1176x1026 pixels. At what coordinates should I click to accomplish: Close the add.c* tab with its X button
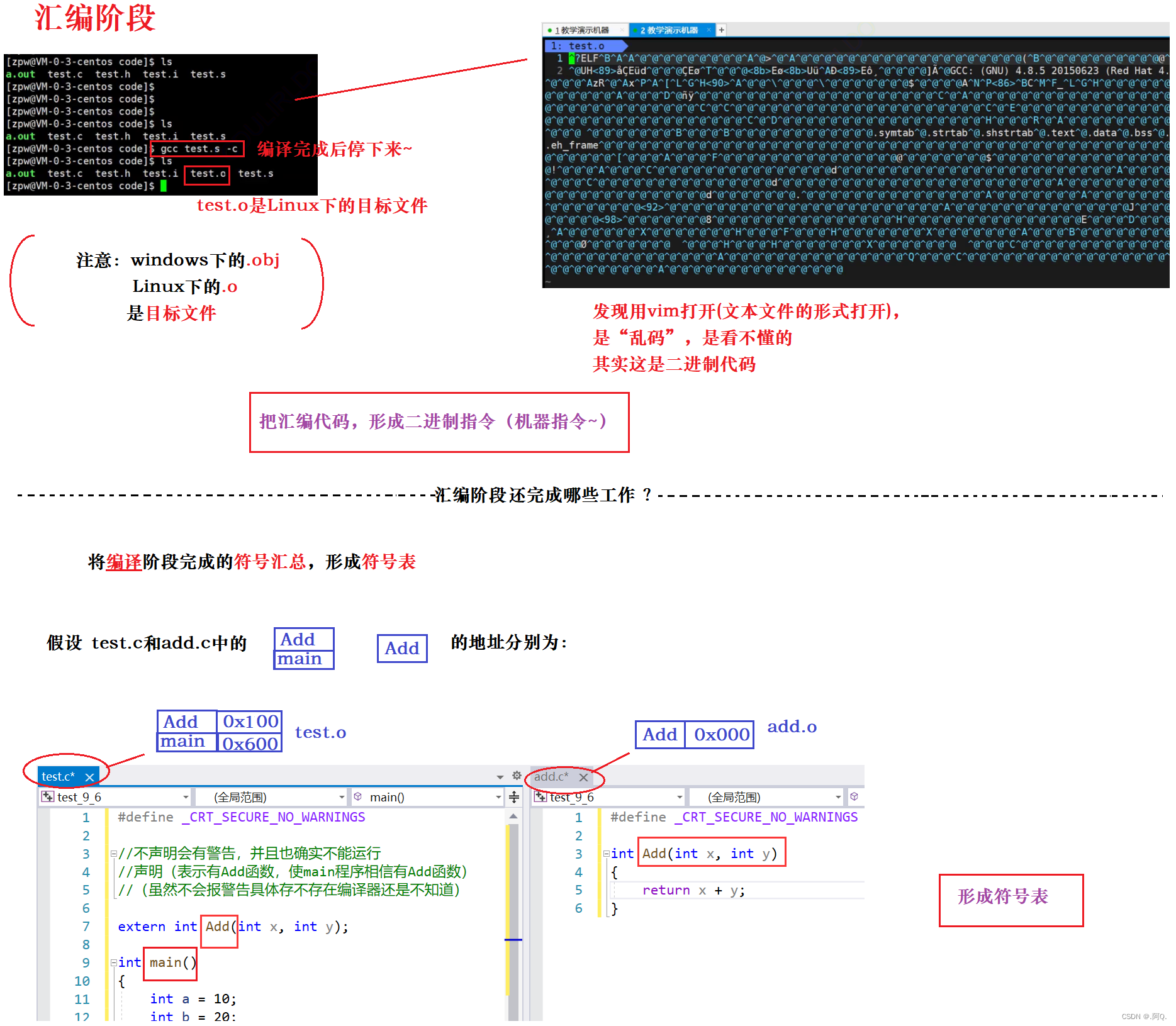tap(583, 778)
